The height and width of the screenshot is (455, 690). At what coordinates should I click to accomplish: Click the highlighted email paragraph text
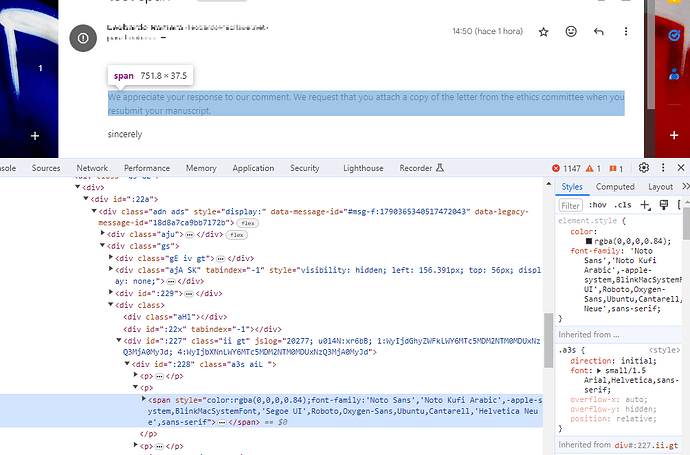pyautogui.click(x=366, y=104)
